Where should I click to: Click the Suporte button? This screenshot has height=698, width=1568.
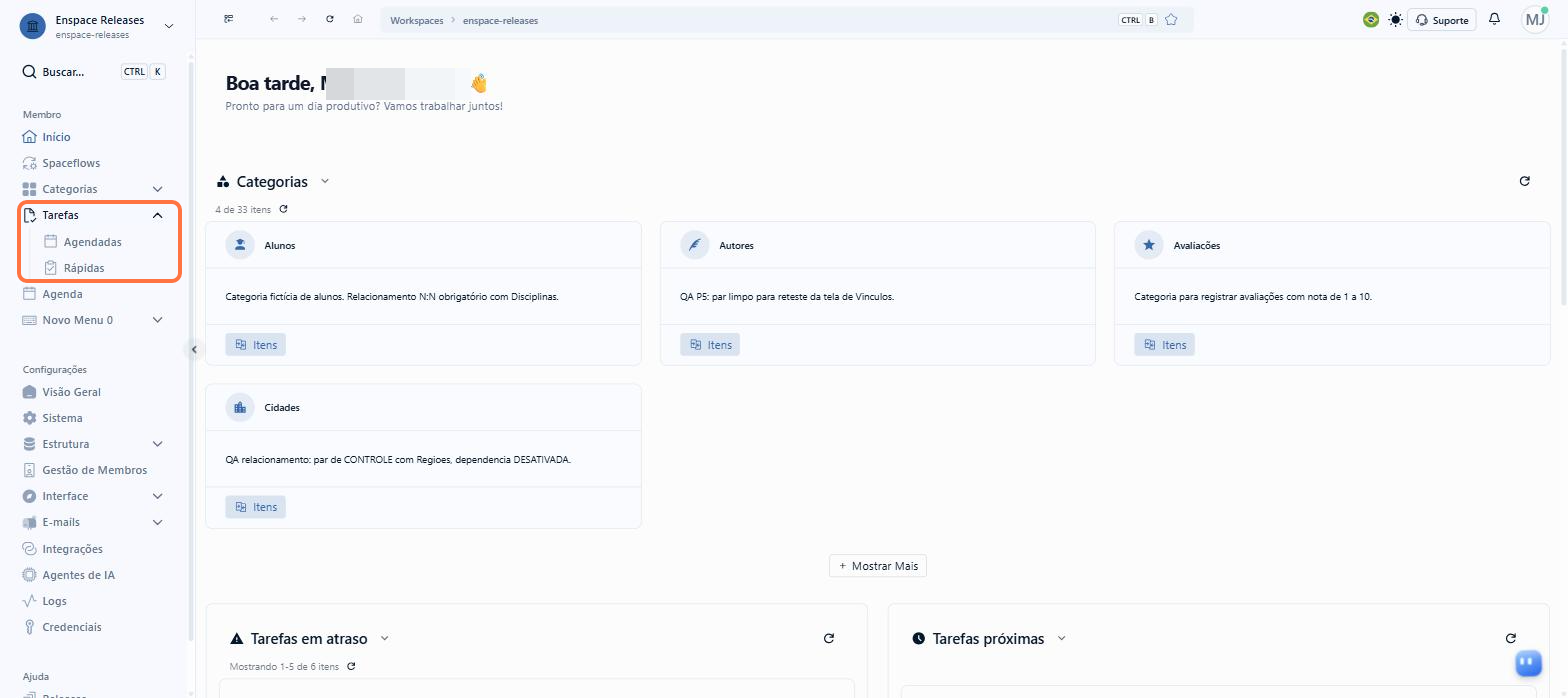[1442, 20]
